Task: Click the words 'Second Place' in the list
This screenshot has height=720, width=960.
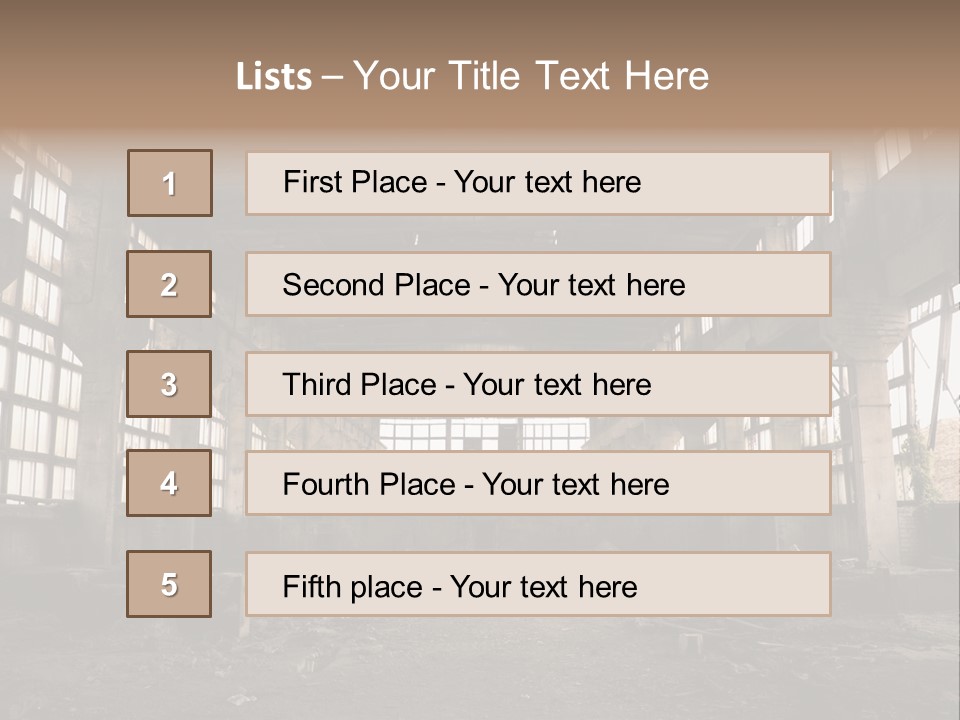Action: [x=377, y=285]
